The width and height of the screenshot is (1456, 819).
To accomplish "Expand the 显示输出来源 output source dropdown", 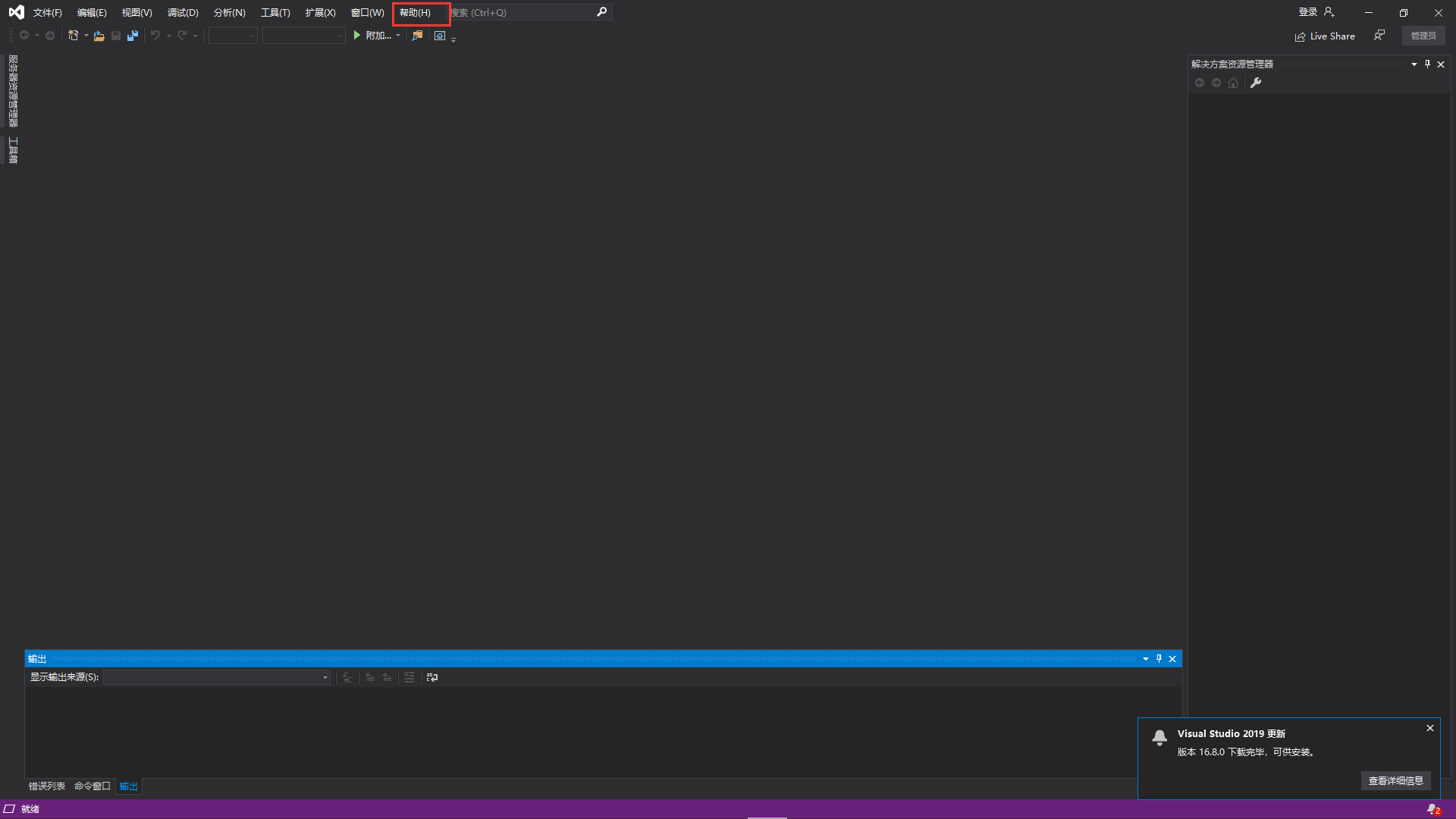I will click(325, 677).
